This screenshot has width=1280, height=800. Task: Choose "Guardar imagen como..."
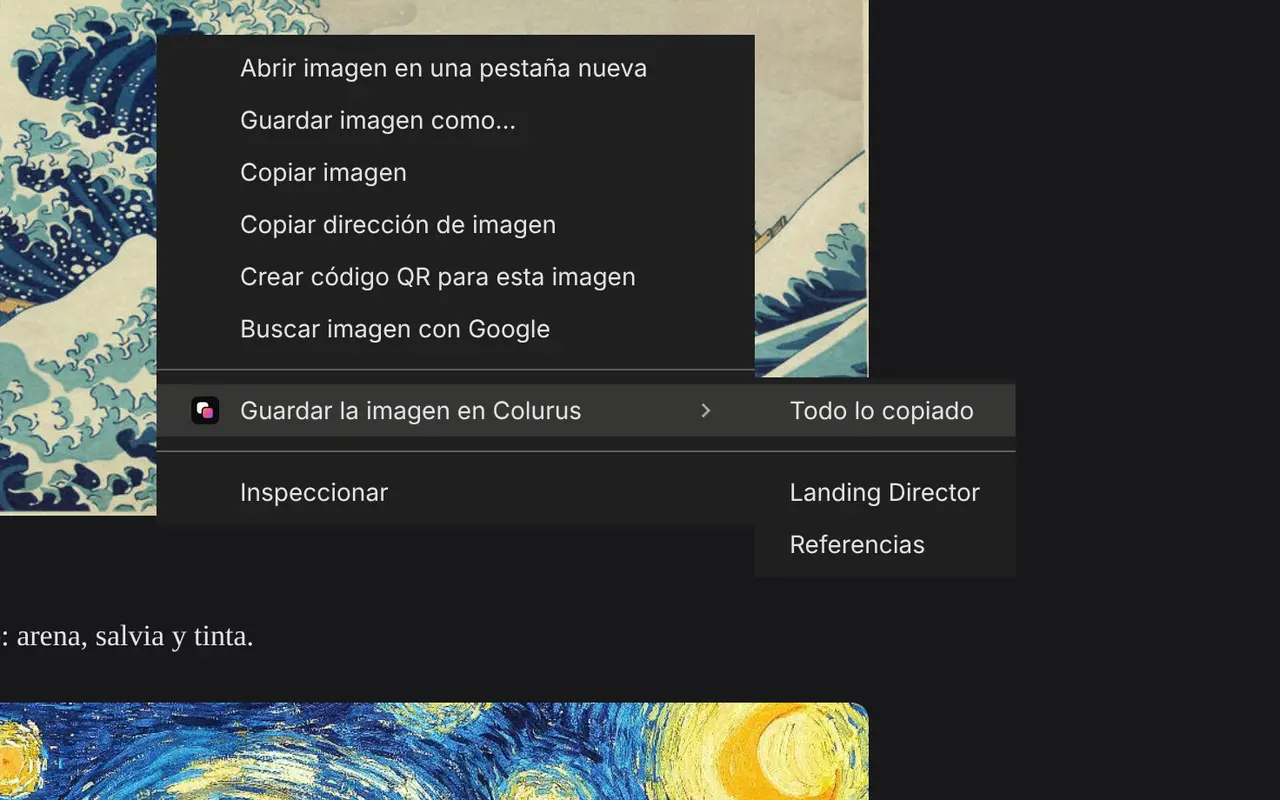[x=455, y=120]
